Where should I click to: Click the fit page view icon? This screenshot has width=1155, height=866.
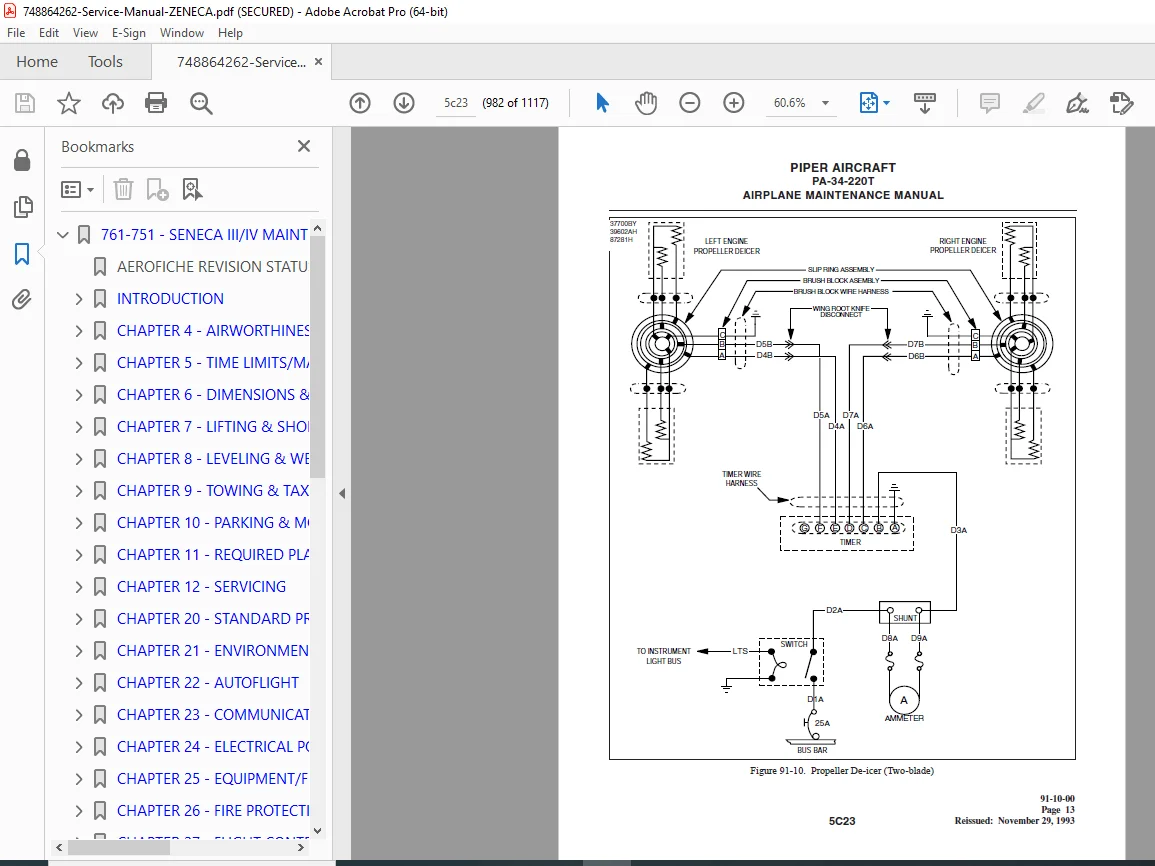868,103
